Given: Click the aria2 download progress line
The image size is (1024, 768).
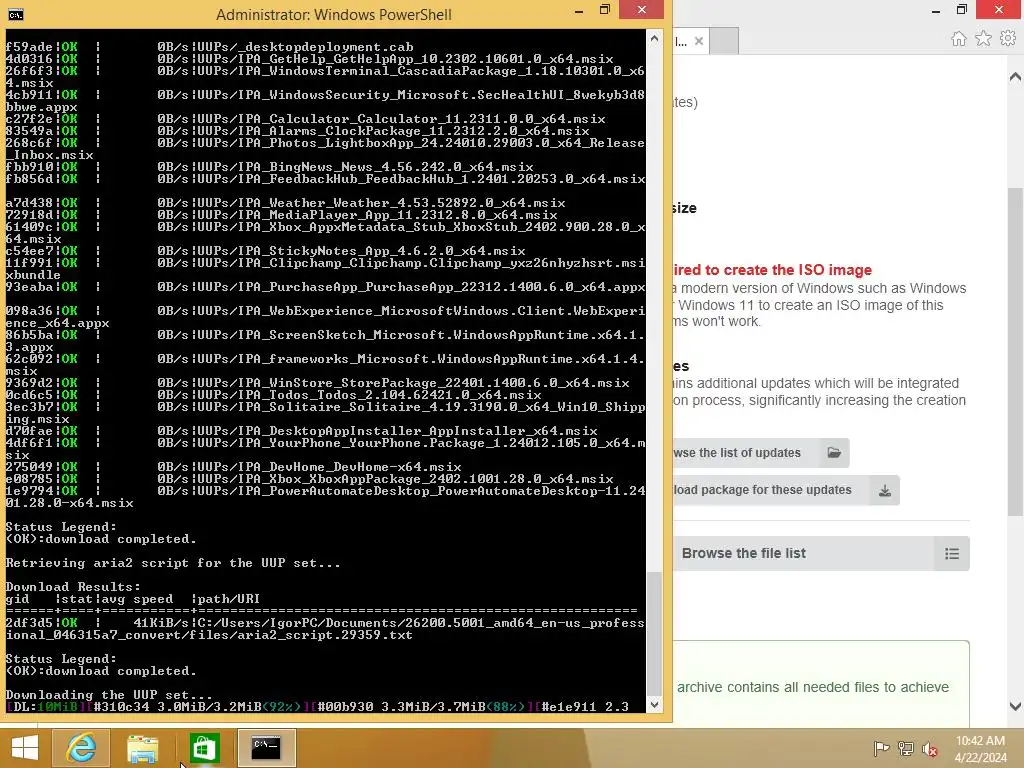Looking at the screenshot, I should point(317,707).
